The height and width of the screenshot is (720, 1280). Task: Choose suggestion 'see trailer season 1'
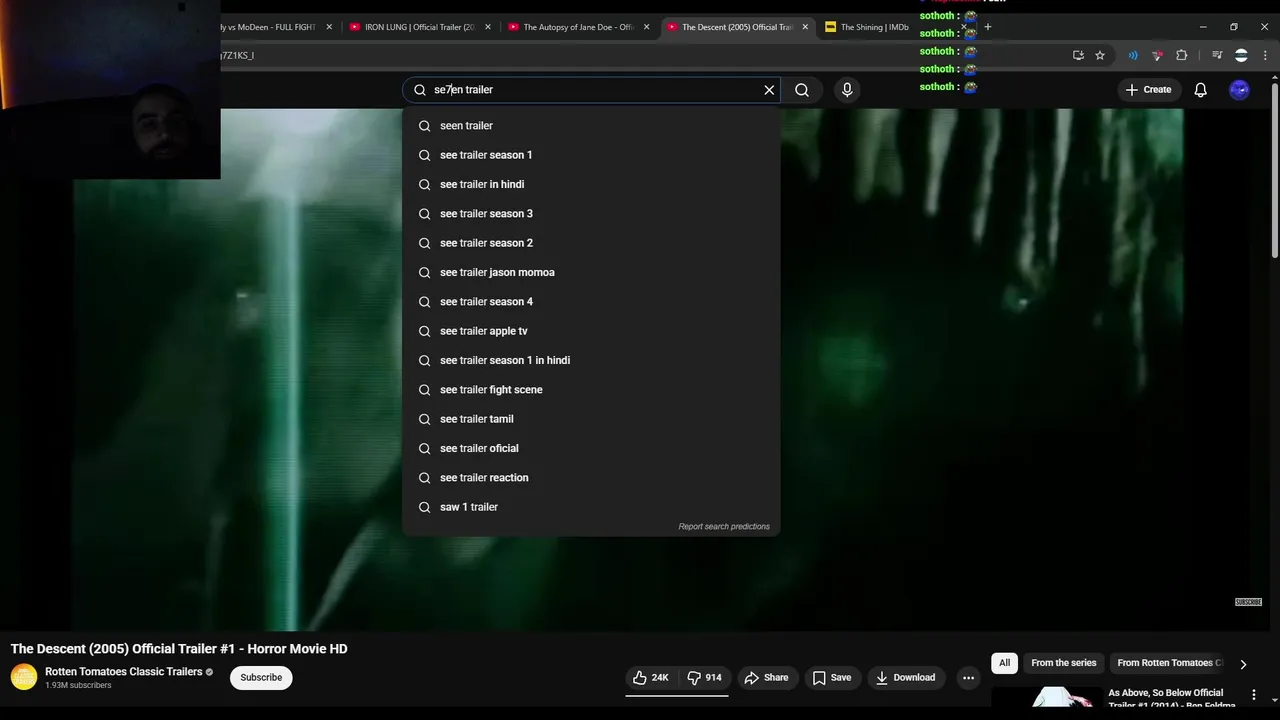point(591,155)
